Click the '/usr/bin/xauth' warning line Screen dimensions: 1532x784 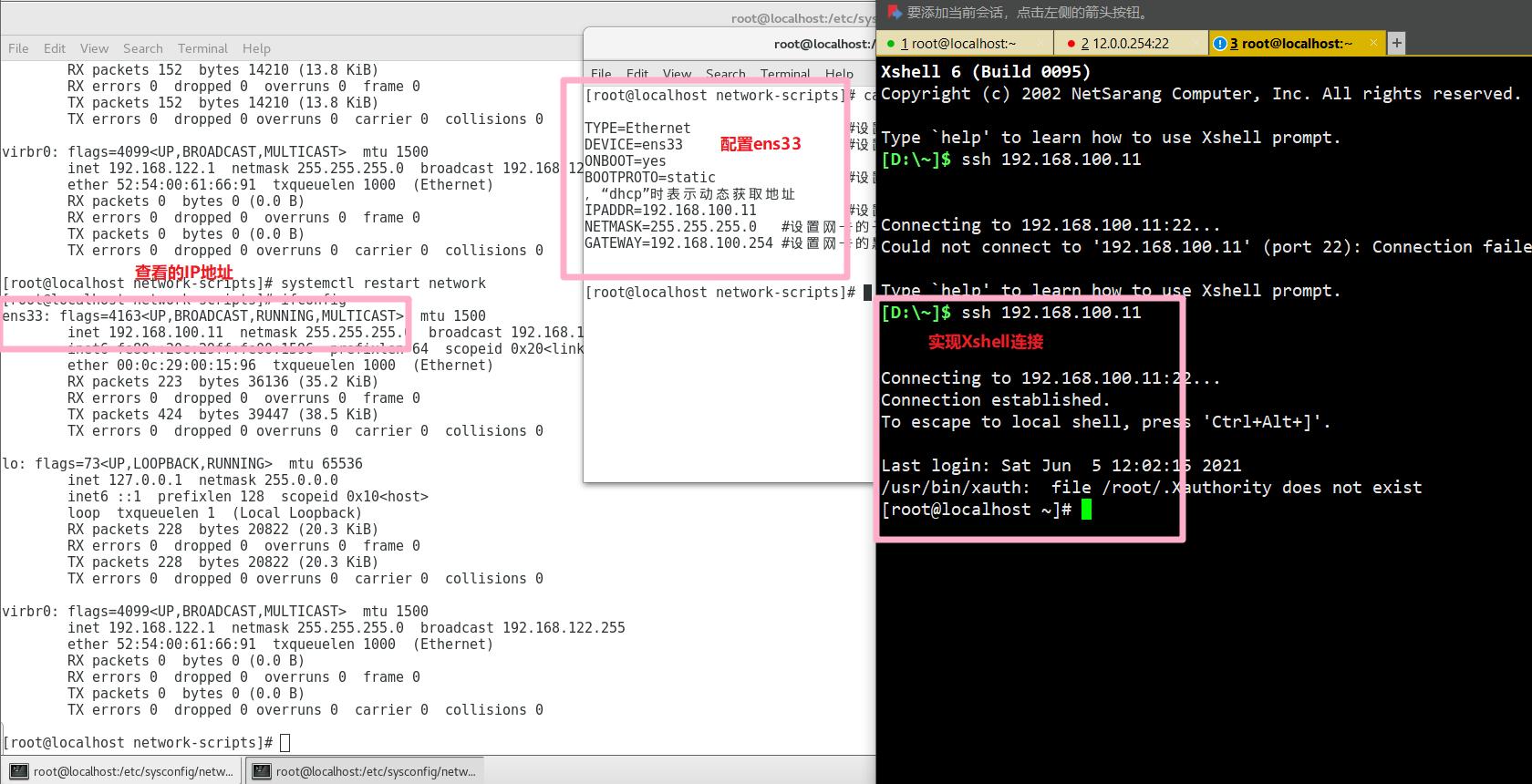click(x=1152, y=487)
